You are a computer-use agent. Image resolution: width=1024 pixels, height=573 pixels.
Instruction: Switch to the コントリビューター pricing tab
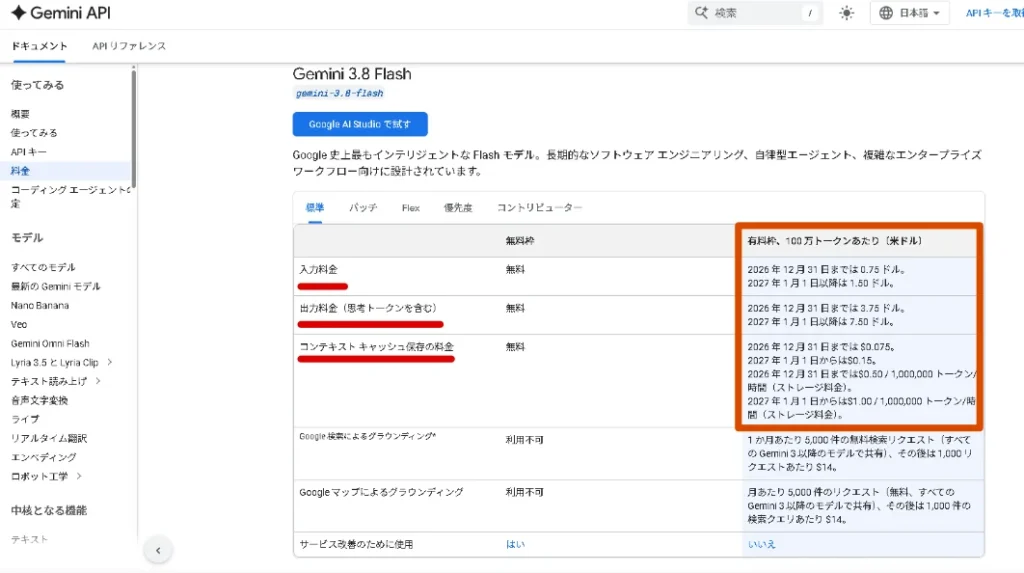pyautogui.click(x=539, y=208)
